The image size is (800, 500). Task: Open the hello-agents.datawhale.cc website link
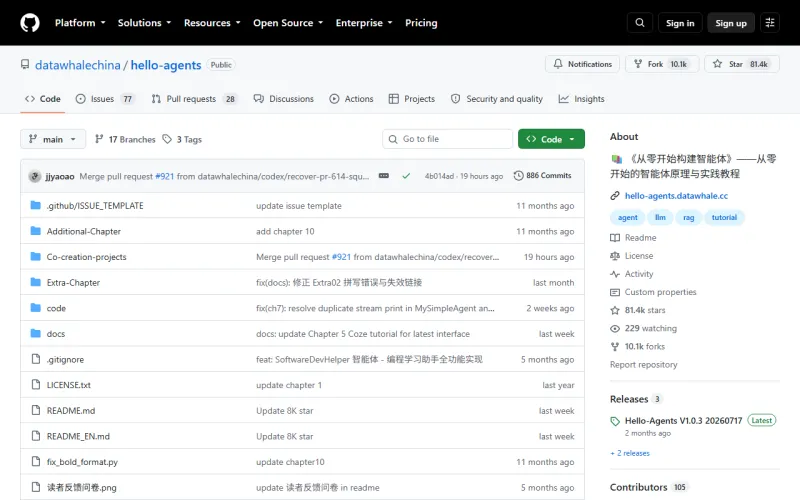(x=676, y=195)
